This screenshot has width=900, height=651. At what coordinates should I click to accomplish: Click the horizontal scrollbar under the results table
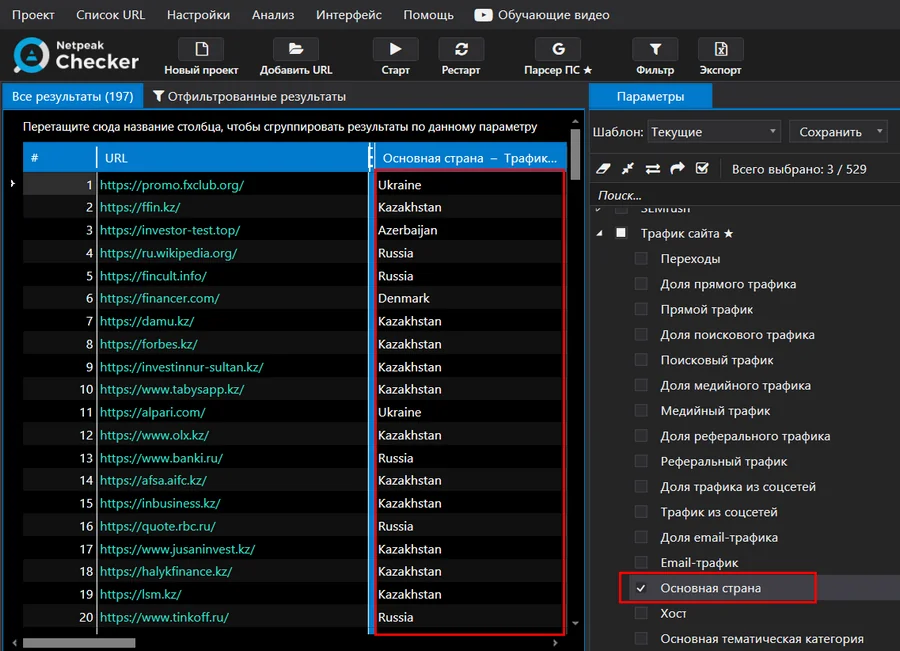click(79, 643)
